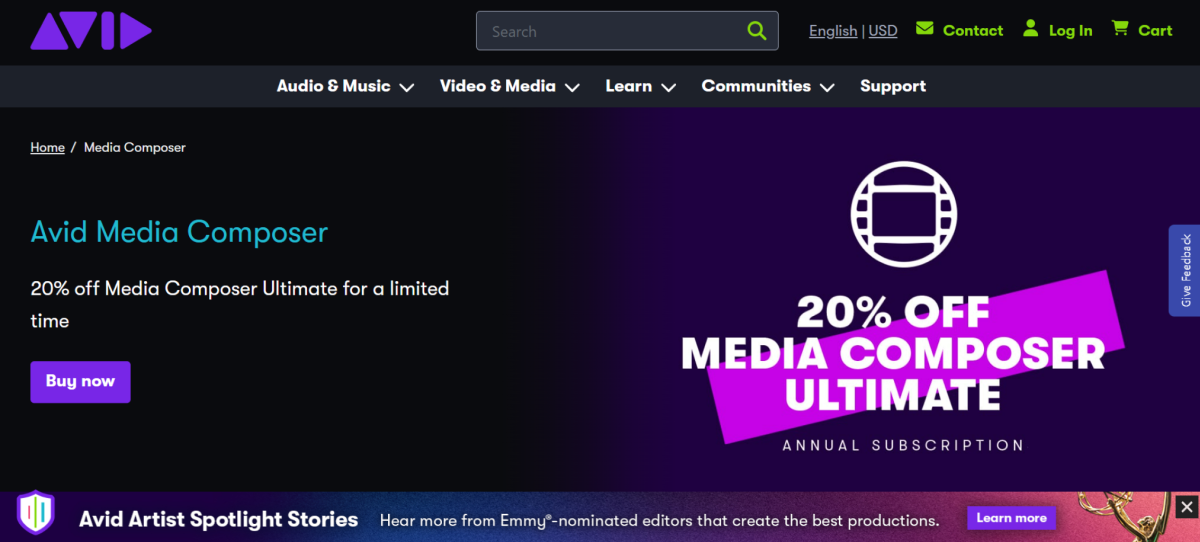Click the shopping cart icon
Screen dimensions: 1200x542
point(1120,29)
